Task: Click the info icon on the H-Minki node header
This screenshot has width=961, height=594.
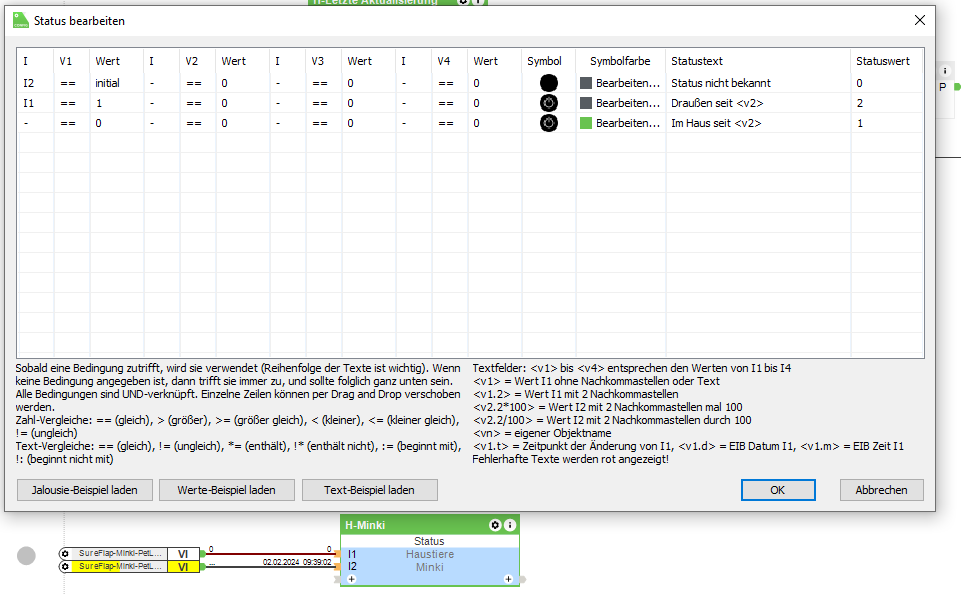Action: [x=509, y=525]
